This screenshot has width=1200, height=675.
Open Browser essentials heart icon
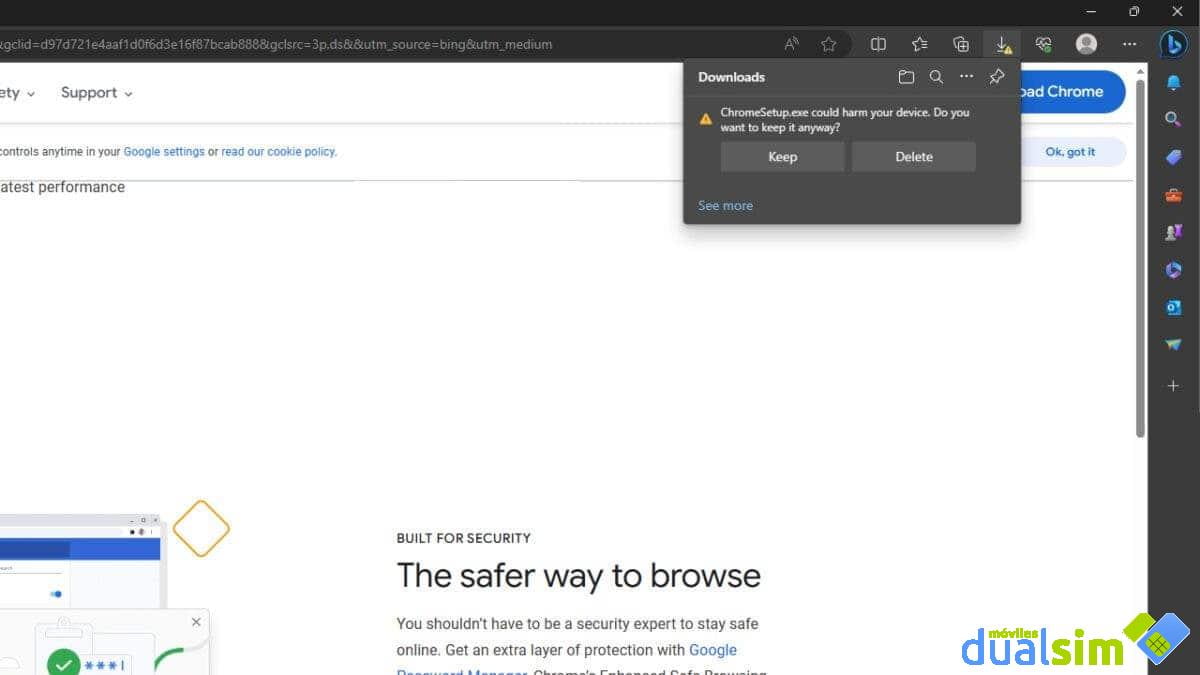pos(1043,44)
